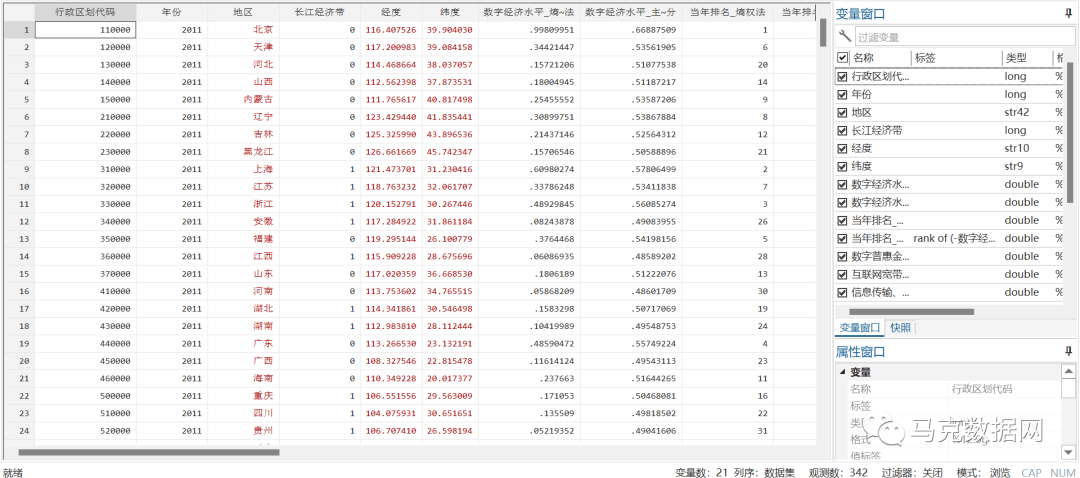Select the cell containing 110000
This screenshot has width=1080, height=478.
pyautogui.click(x=85, y=29)
